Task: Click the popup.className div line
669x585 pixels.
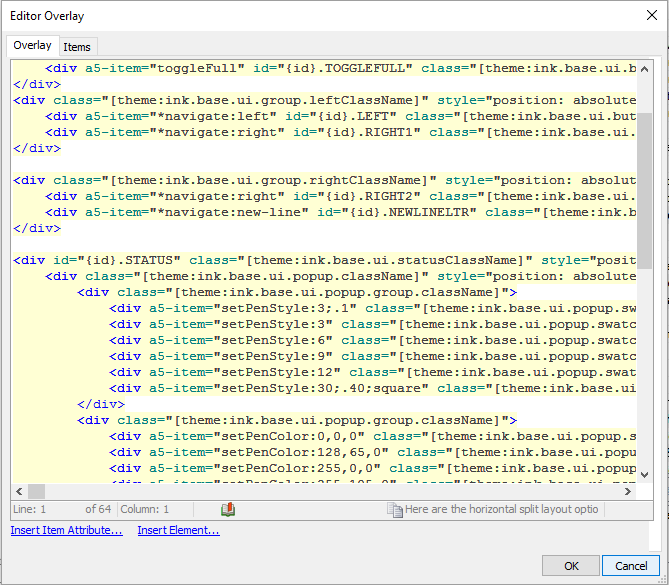Action: pyautogui.click(x=340, y=276)
